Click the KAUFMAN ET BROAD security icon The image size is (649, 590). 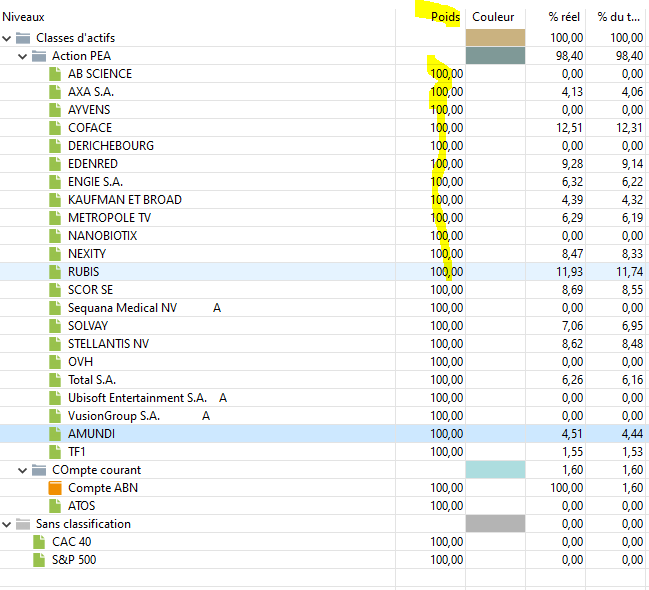click(55, 200)
